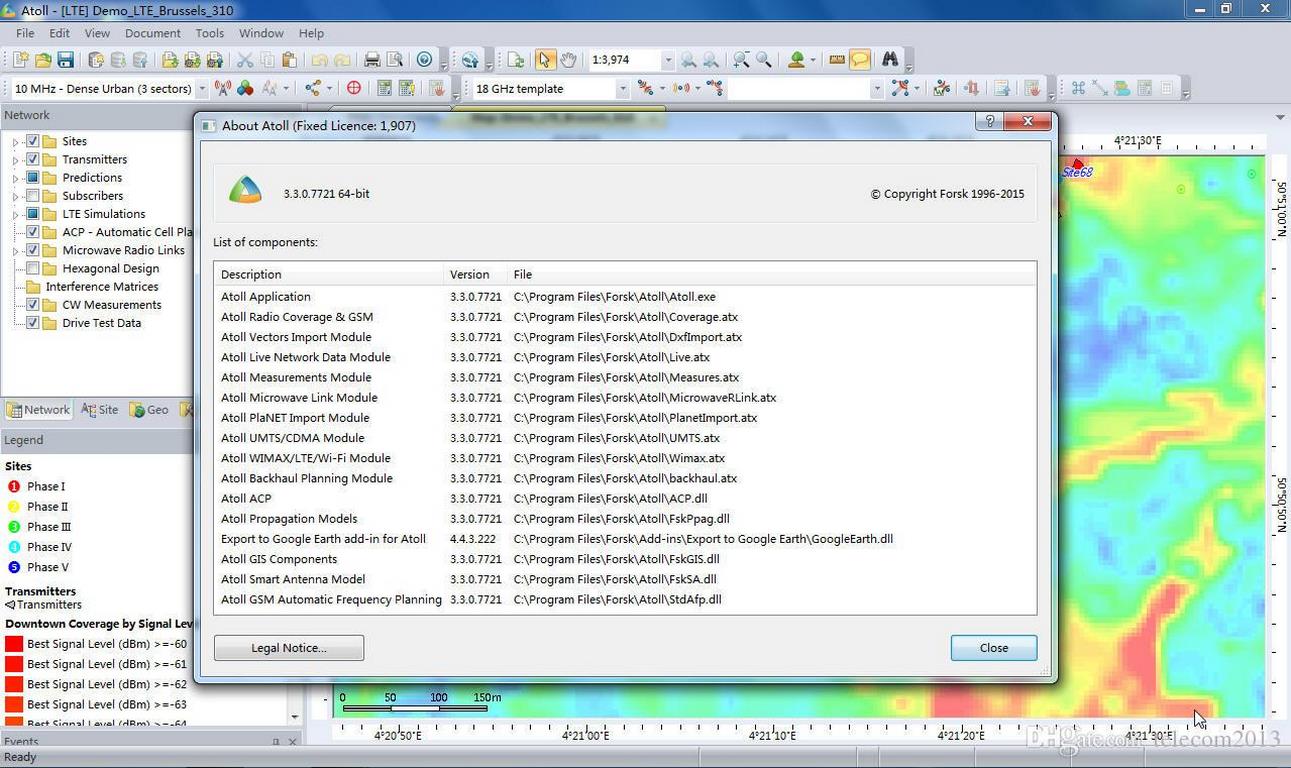Open the File menu
1291x768 pixels.
[25, 33]
